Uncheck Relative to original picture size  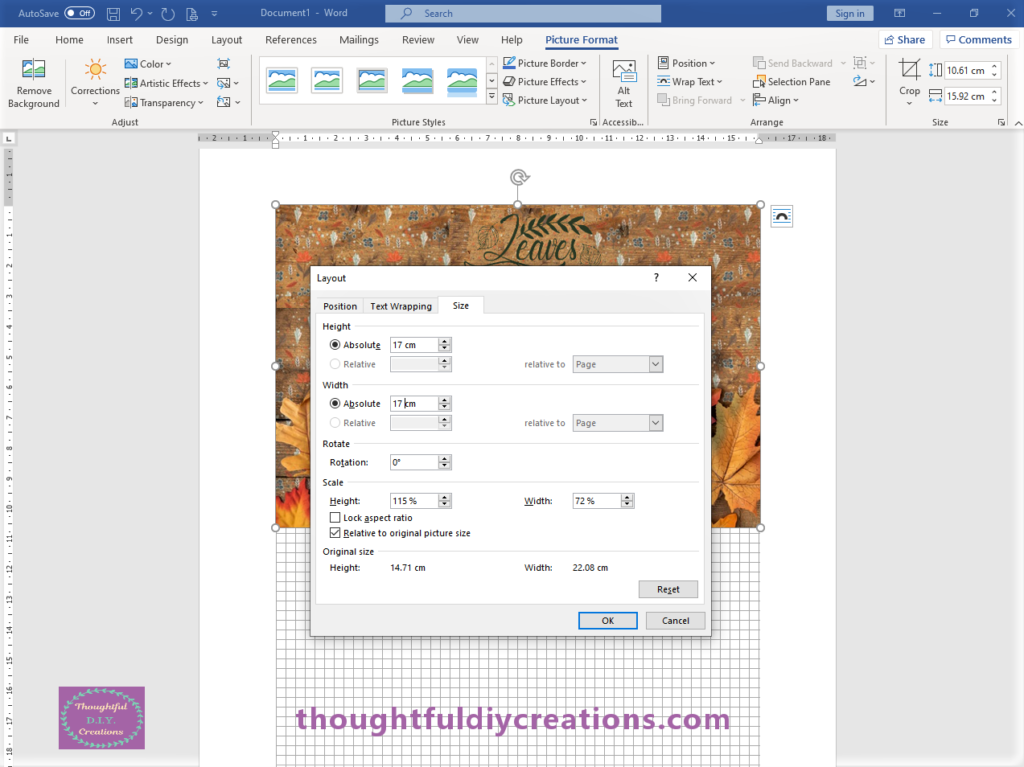click(x=335, y=534)
